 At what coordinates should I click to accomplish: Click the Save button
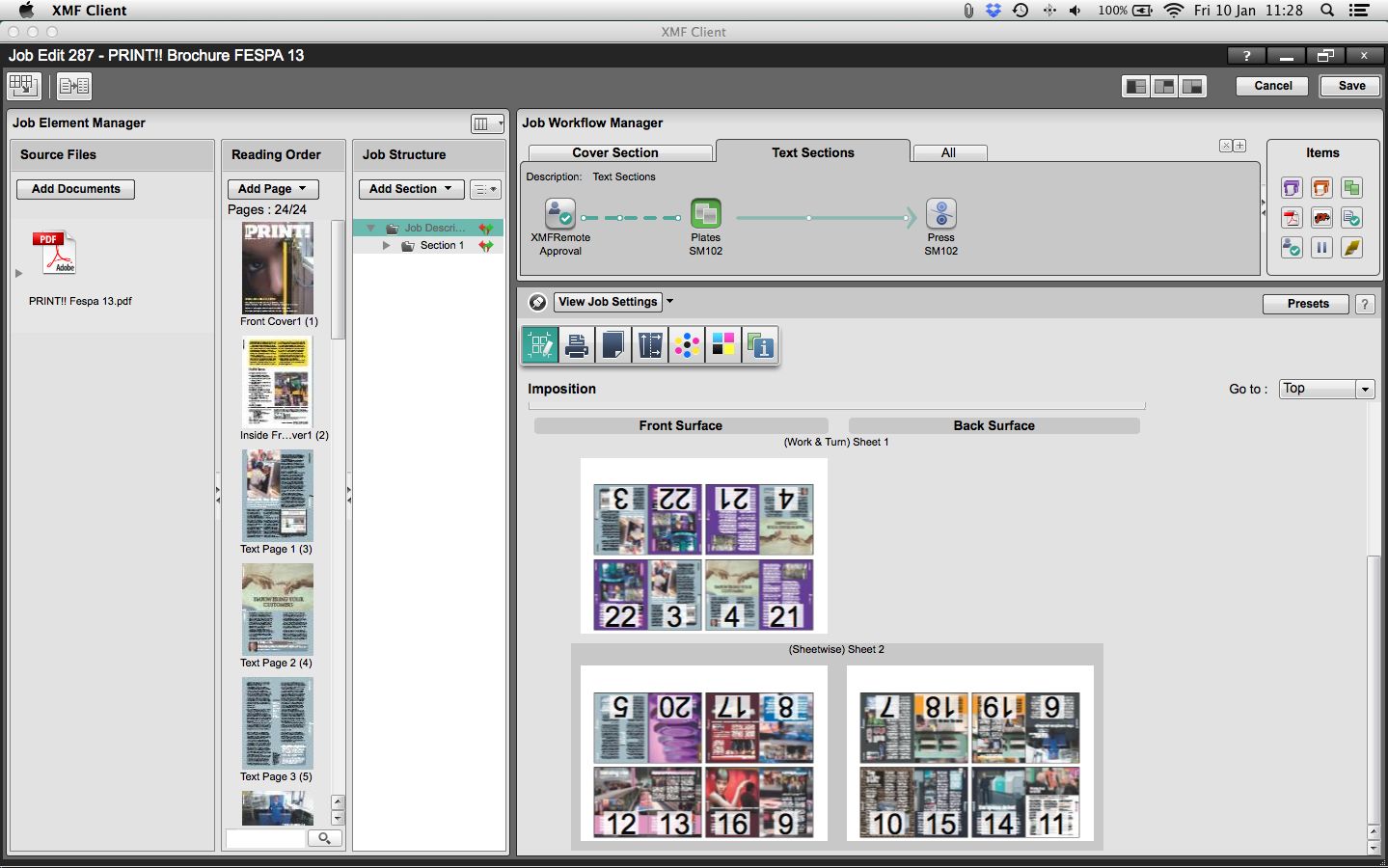pyautogui.click(x=1348, y=86)
